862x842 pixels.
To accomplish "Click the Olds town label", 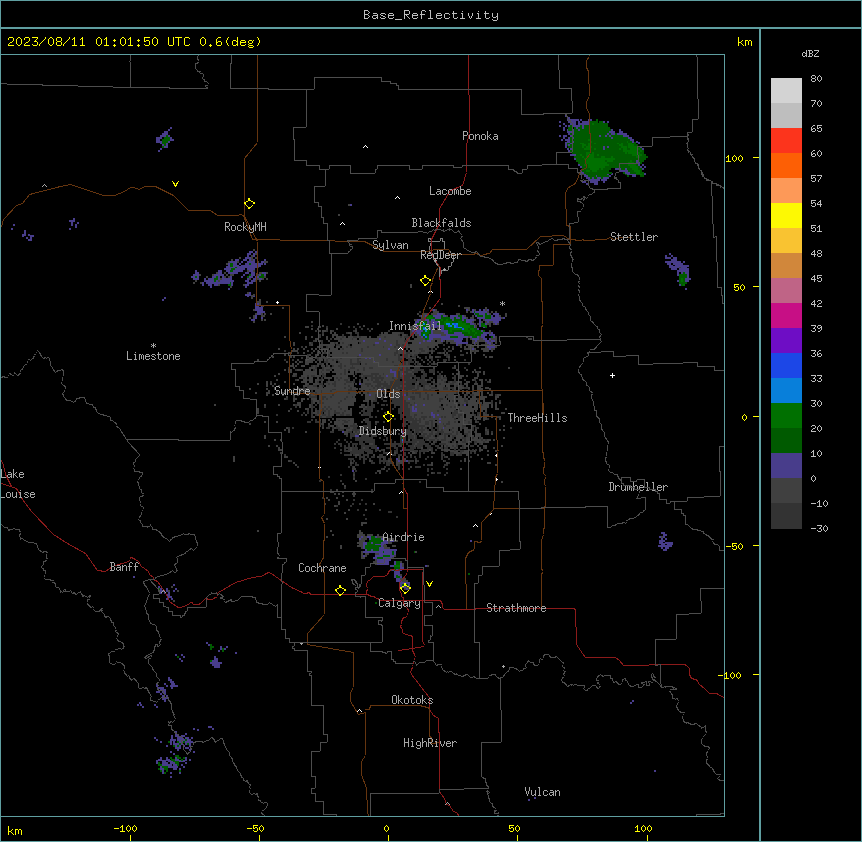I will coord(388,394).
